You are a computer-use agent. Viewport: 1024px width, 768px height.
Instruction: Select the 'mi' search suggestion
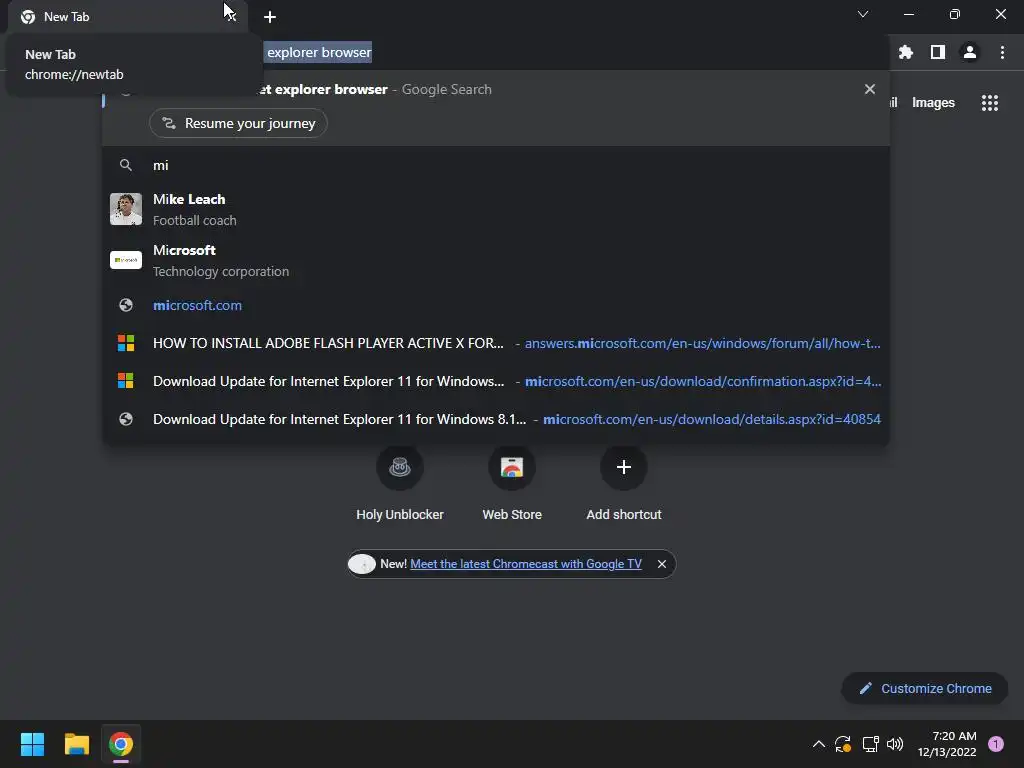pos(496,165)
